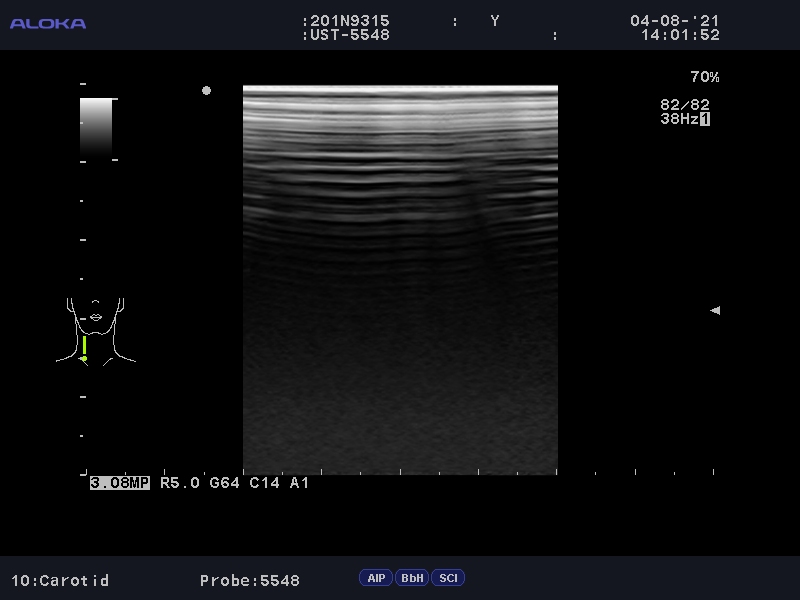
Task: Click the grayscale bar
Action: [x=96, y=127]
